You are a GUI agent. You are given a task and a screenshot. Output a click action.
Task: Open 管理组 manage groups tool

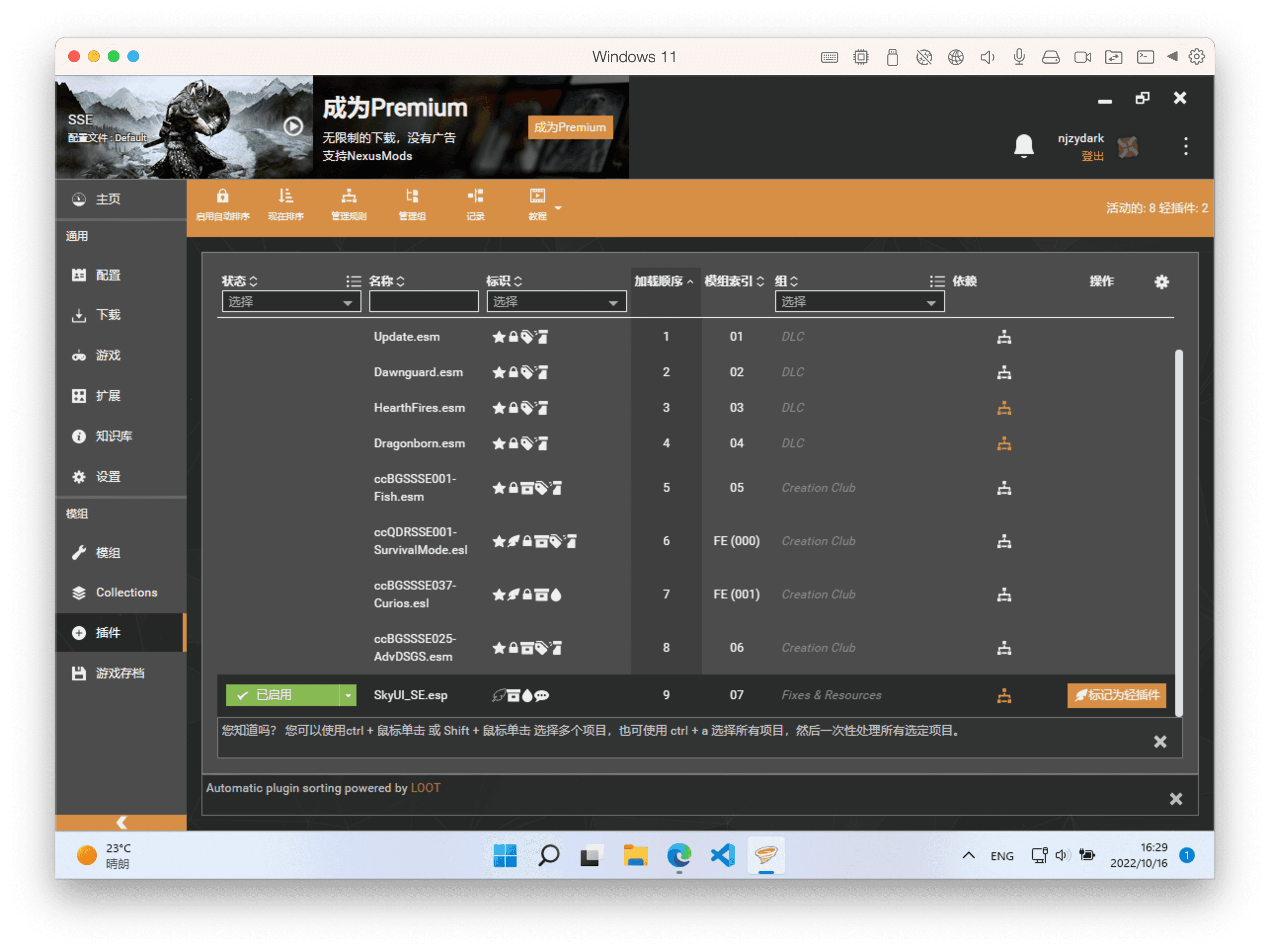[412, 204]
